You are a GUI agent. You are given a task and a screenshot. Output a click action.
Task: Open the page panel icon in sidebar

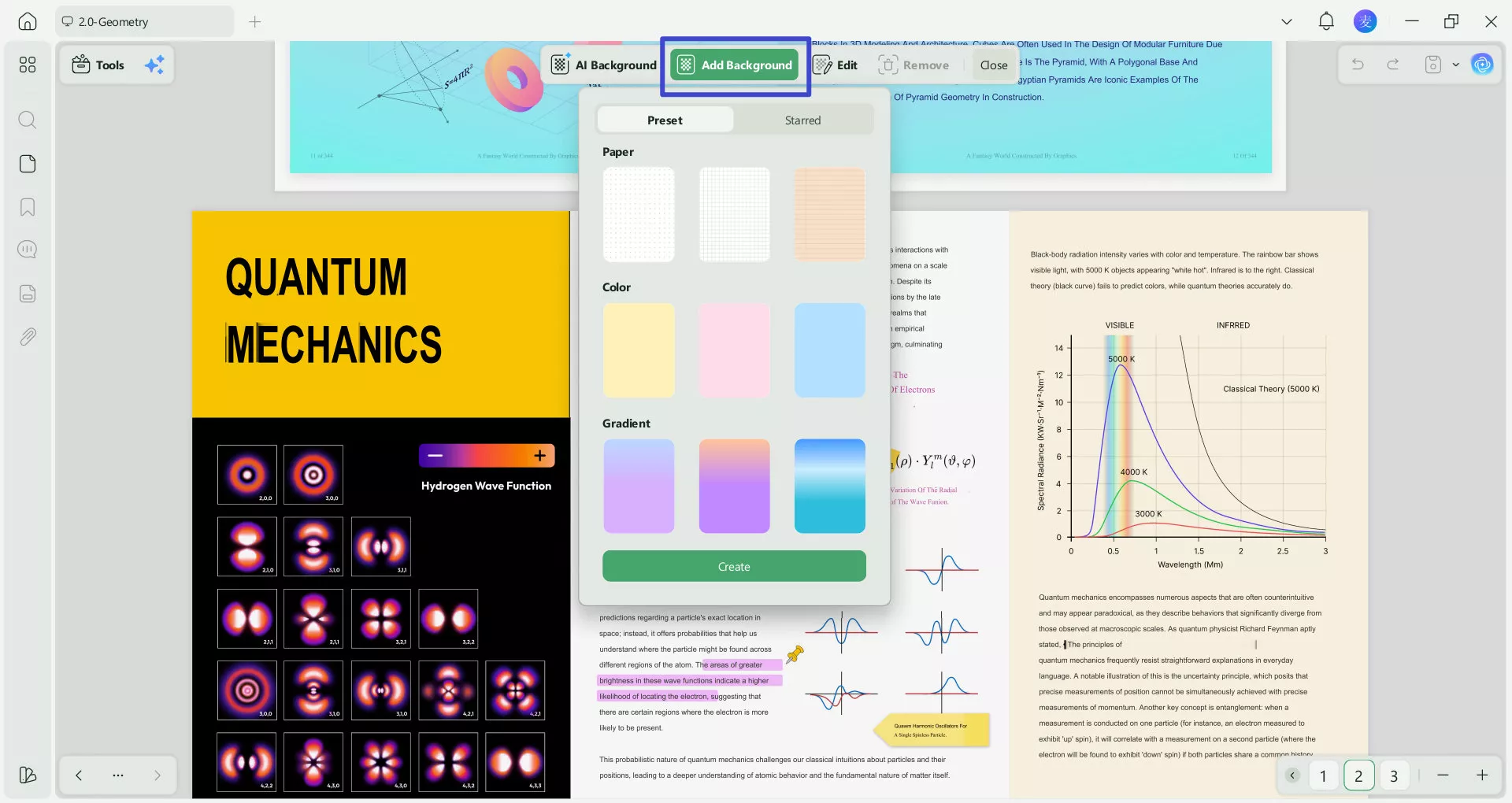click(x=28, y=164)
